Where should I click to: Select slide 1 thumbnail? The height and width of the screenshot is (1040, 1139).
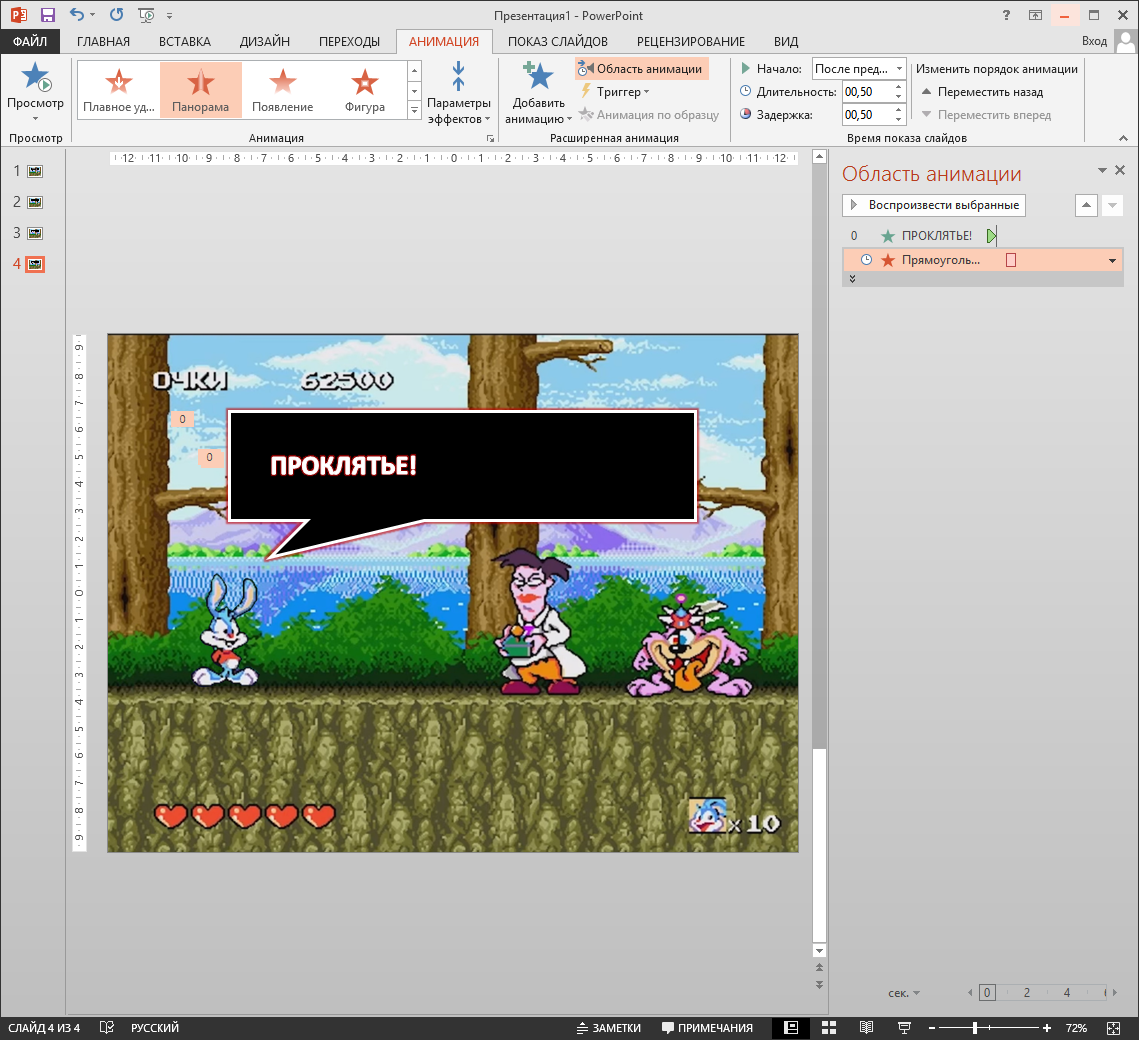tap(35, 171)
